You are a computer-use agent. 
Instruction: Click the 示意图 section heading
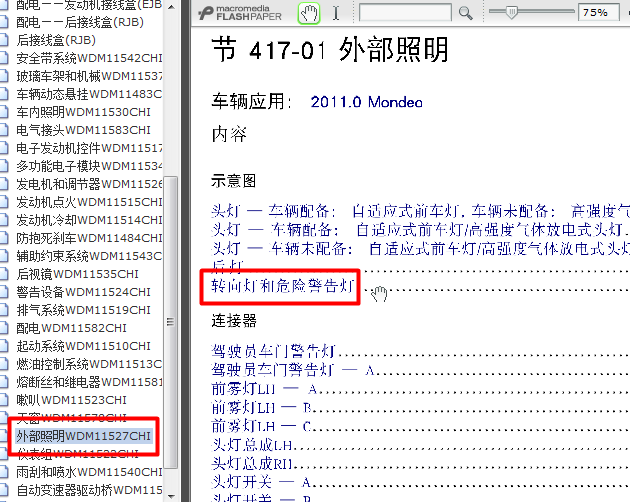(x=233, y=181)
